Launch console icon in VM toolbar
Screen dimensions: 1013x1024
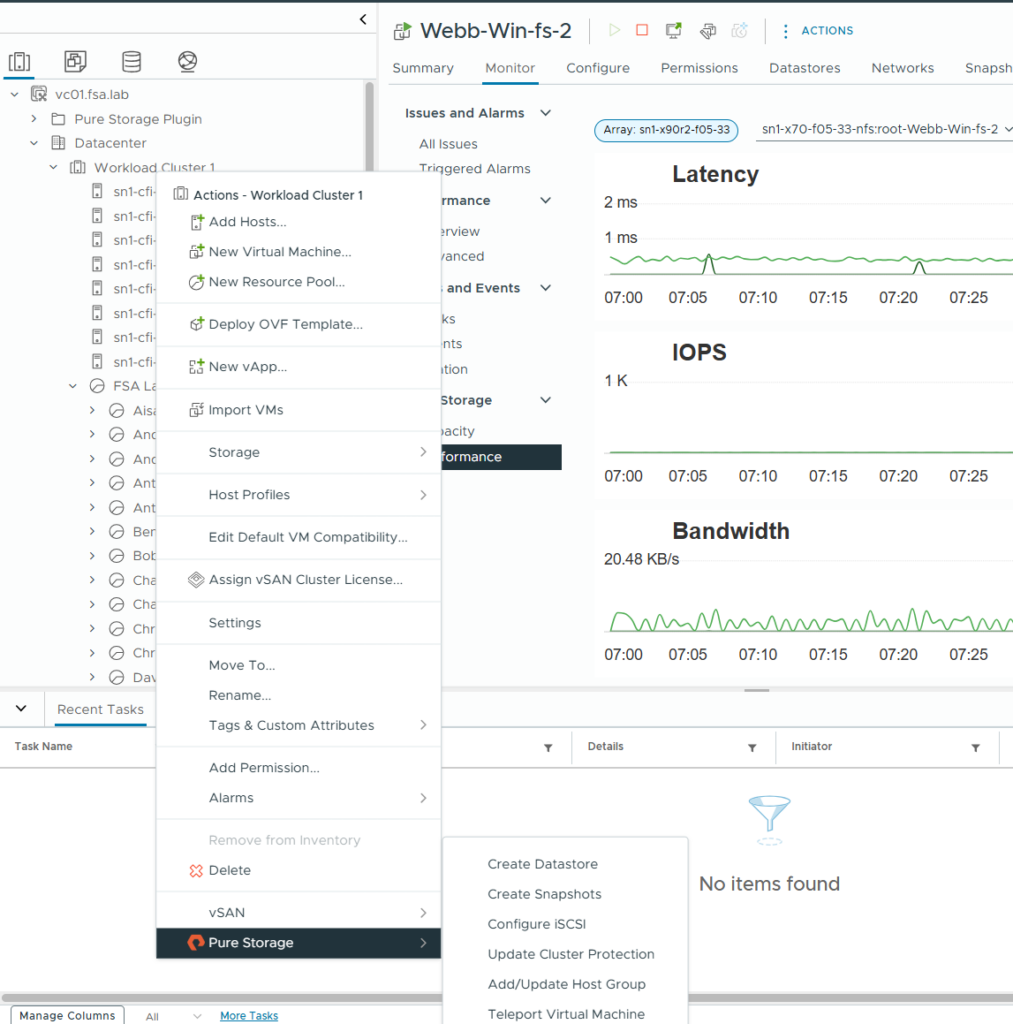click(673, 30)
